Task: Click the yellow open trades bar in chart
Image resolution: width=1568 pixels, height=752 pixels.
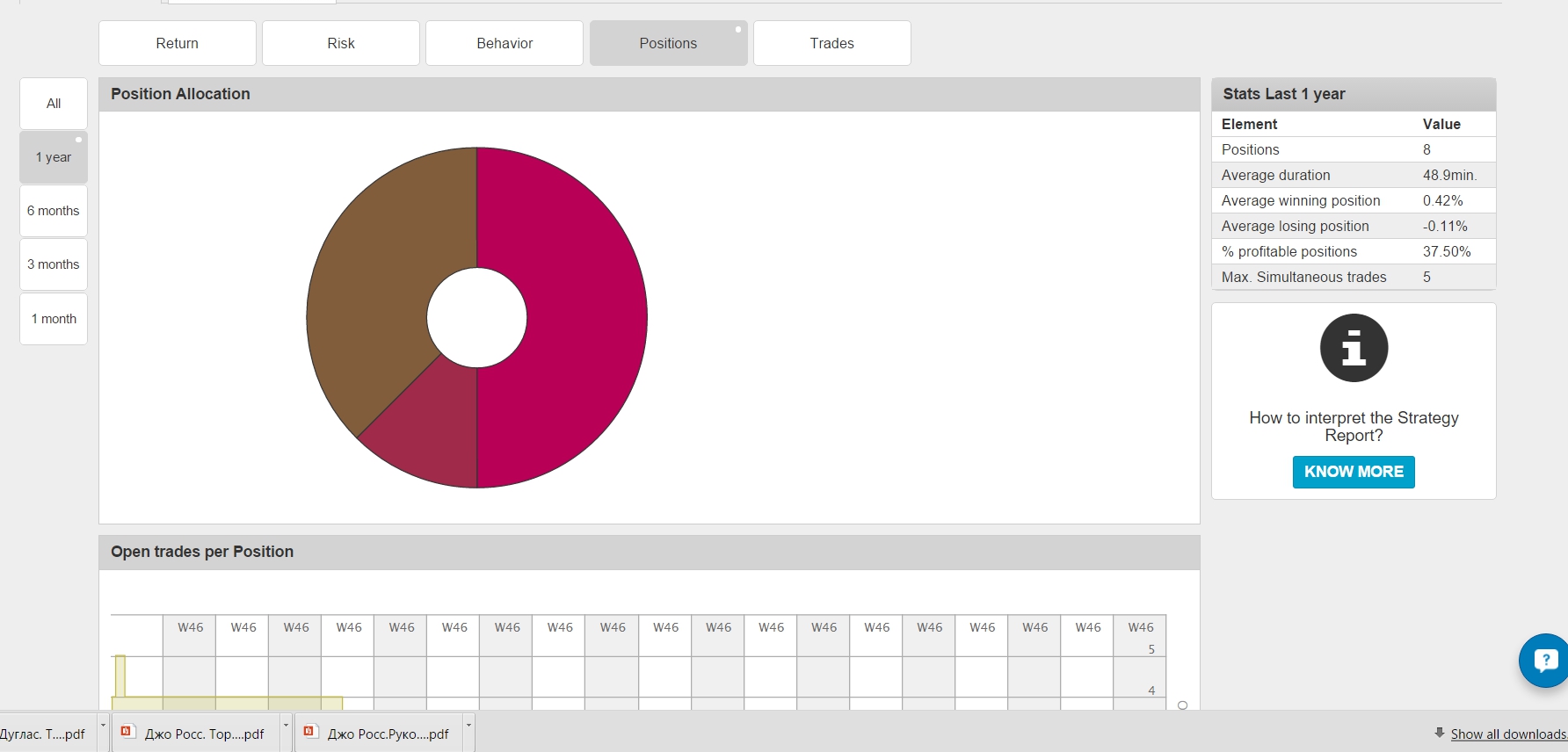Action: 227,703
